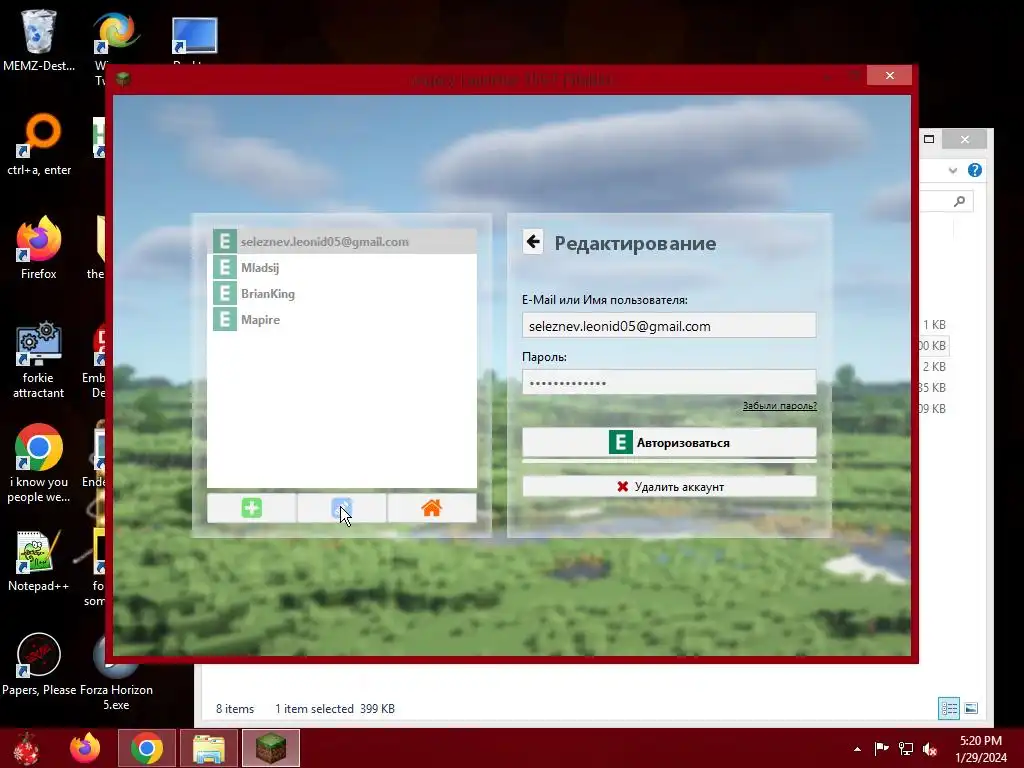Open forkie attractant desktop shortcut

click(x=39, y=360)
